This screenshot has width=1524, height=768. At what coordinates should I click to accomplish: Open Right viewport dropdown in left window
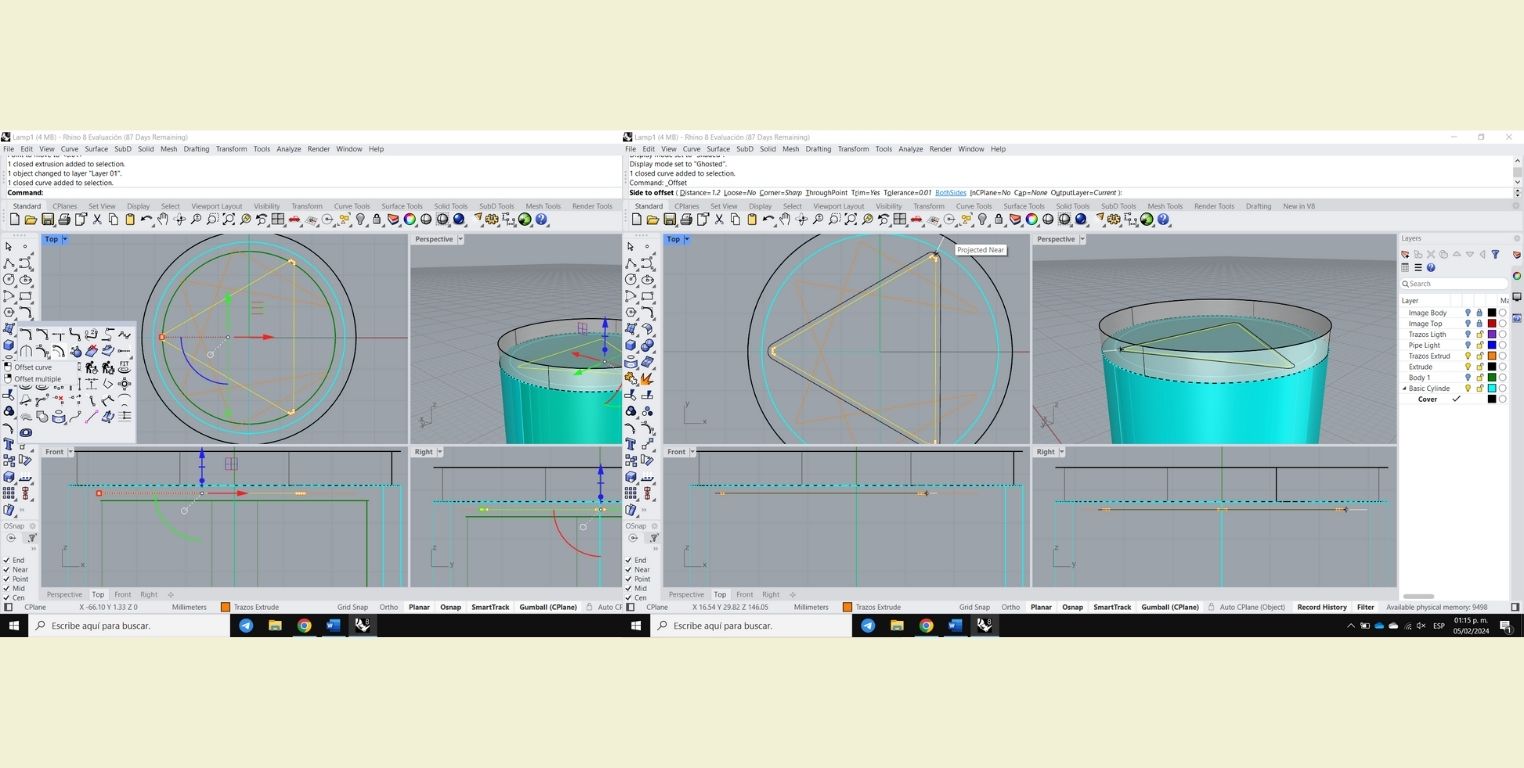(440, 452)
